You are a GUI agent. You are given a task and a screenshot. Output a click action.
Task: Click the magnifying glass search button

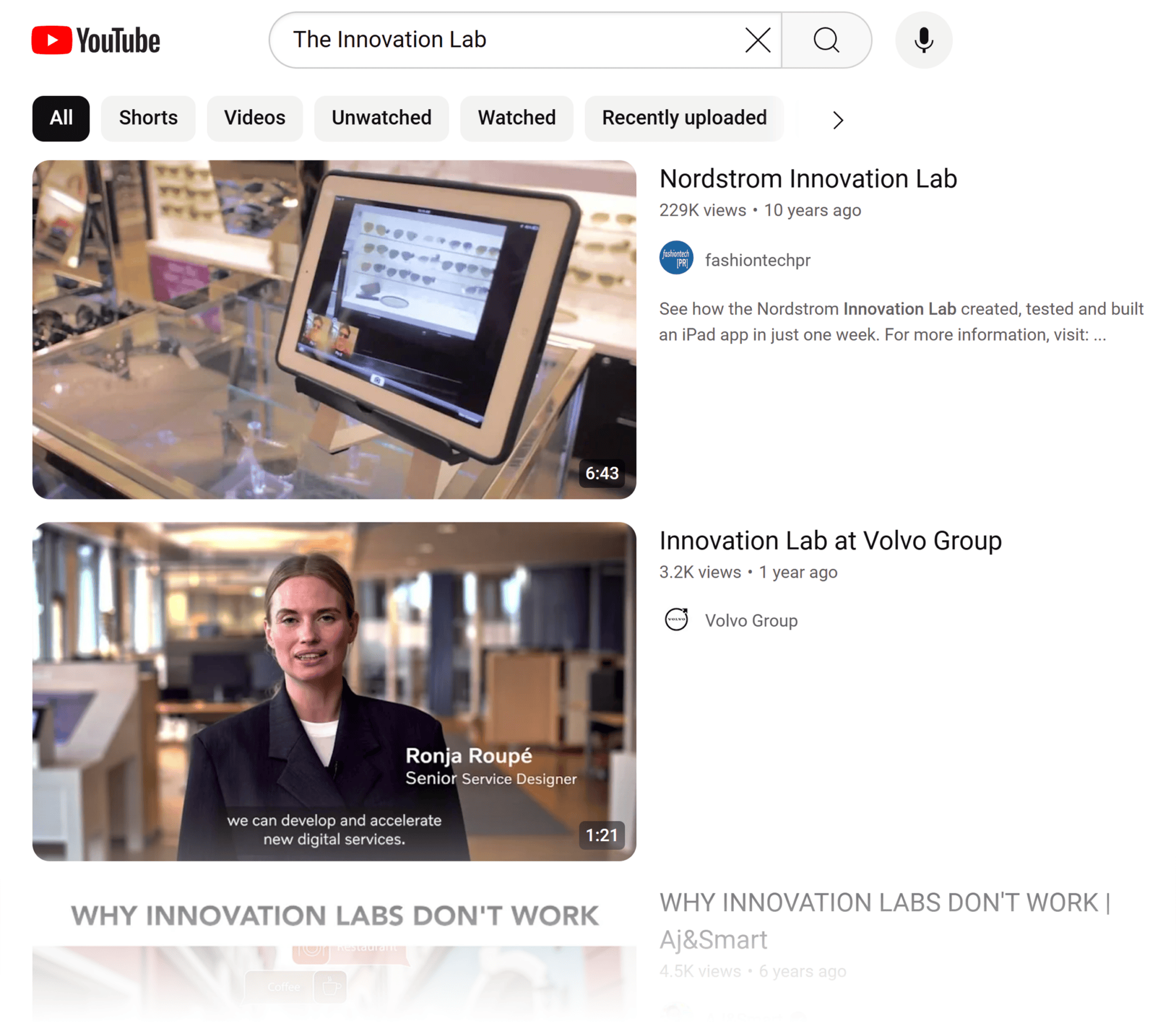point(826,40)
